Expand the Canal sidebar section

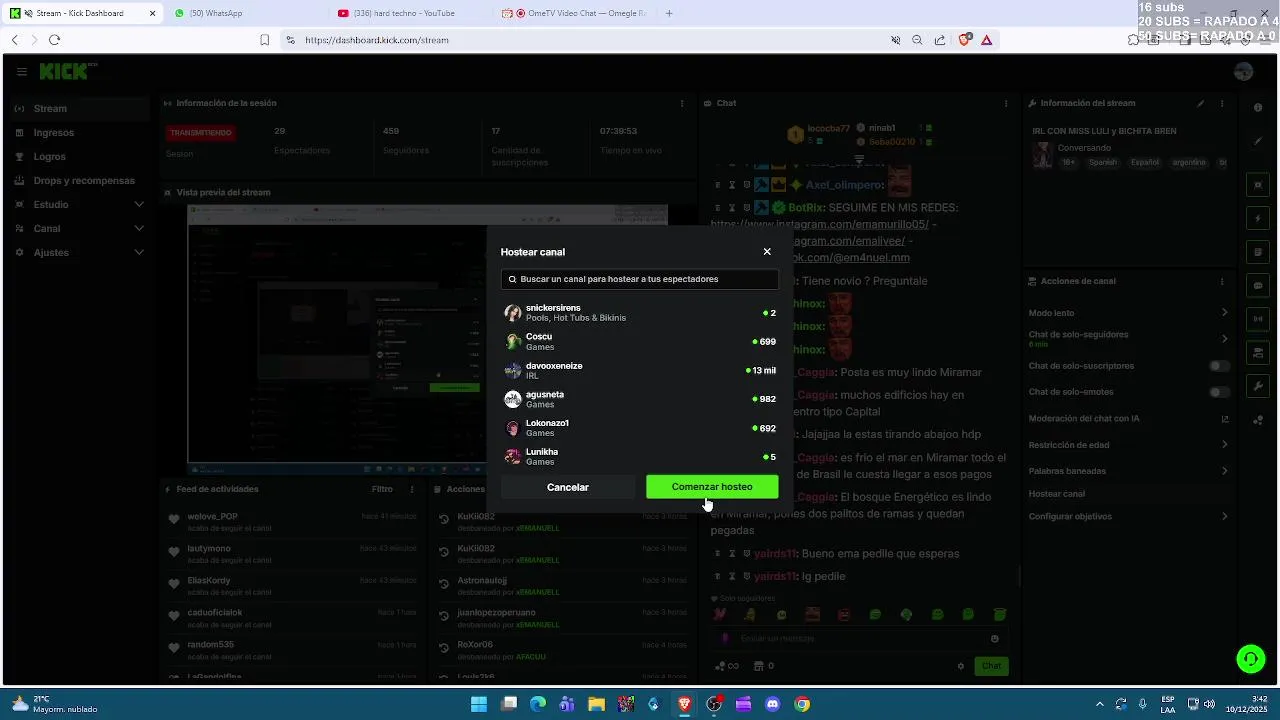click(80, 228)
